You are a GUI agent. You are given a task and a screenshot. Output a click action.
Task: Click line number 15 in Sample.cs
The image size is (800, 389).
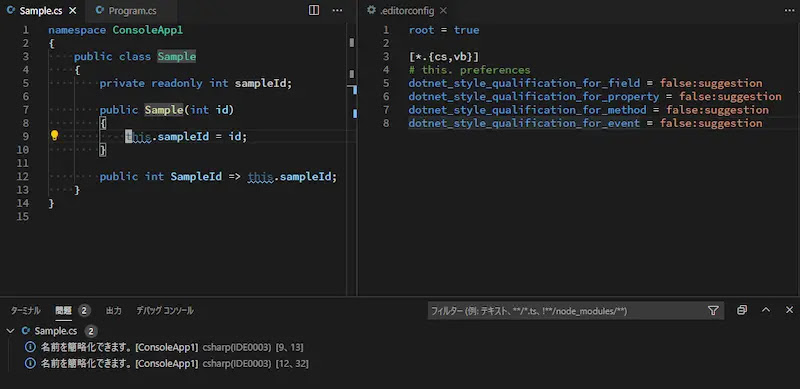point(22,216)
